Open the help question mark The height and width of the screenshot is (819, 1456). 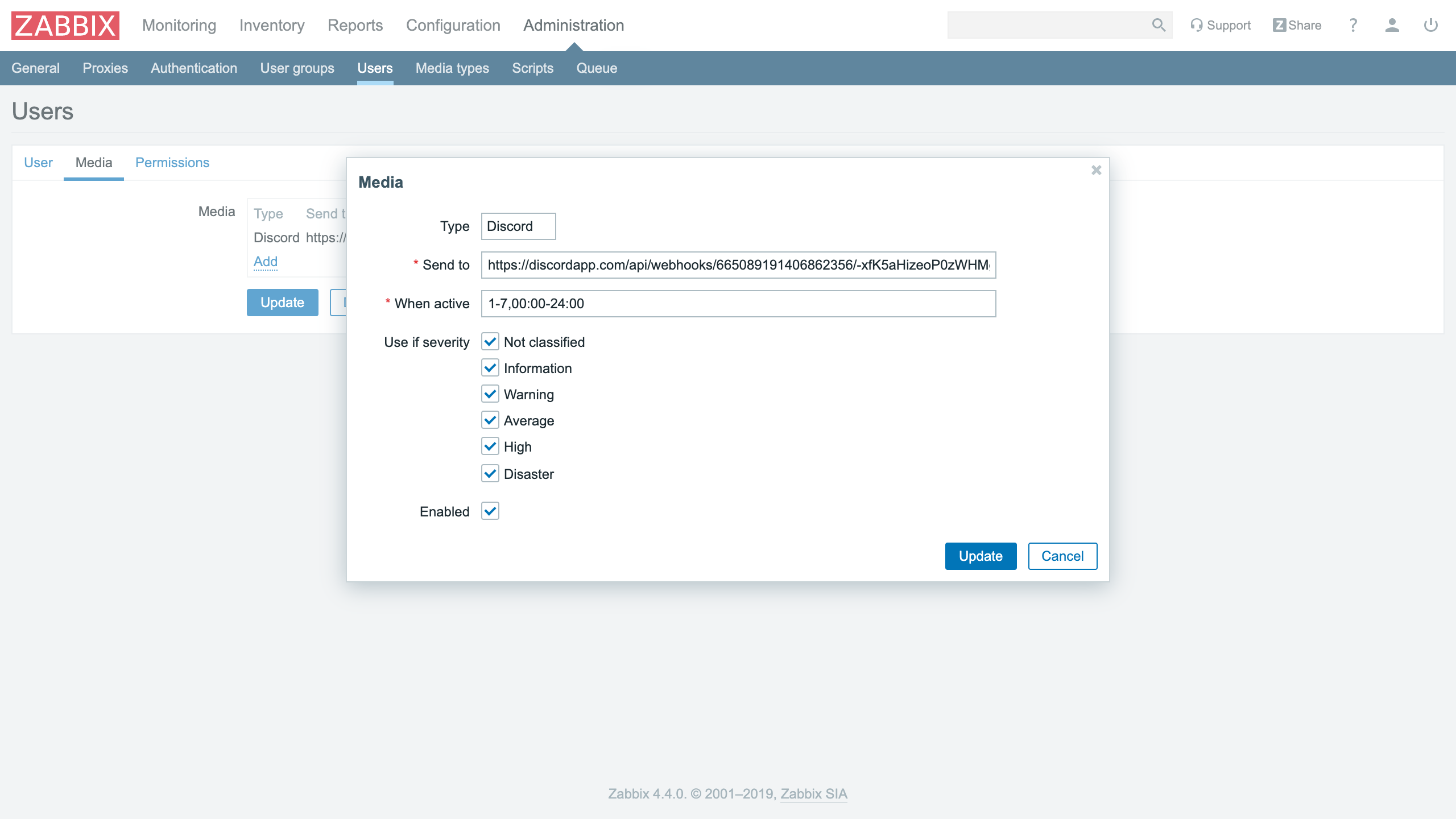click(1353, 25)
